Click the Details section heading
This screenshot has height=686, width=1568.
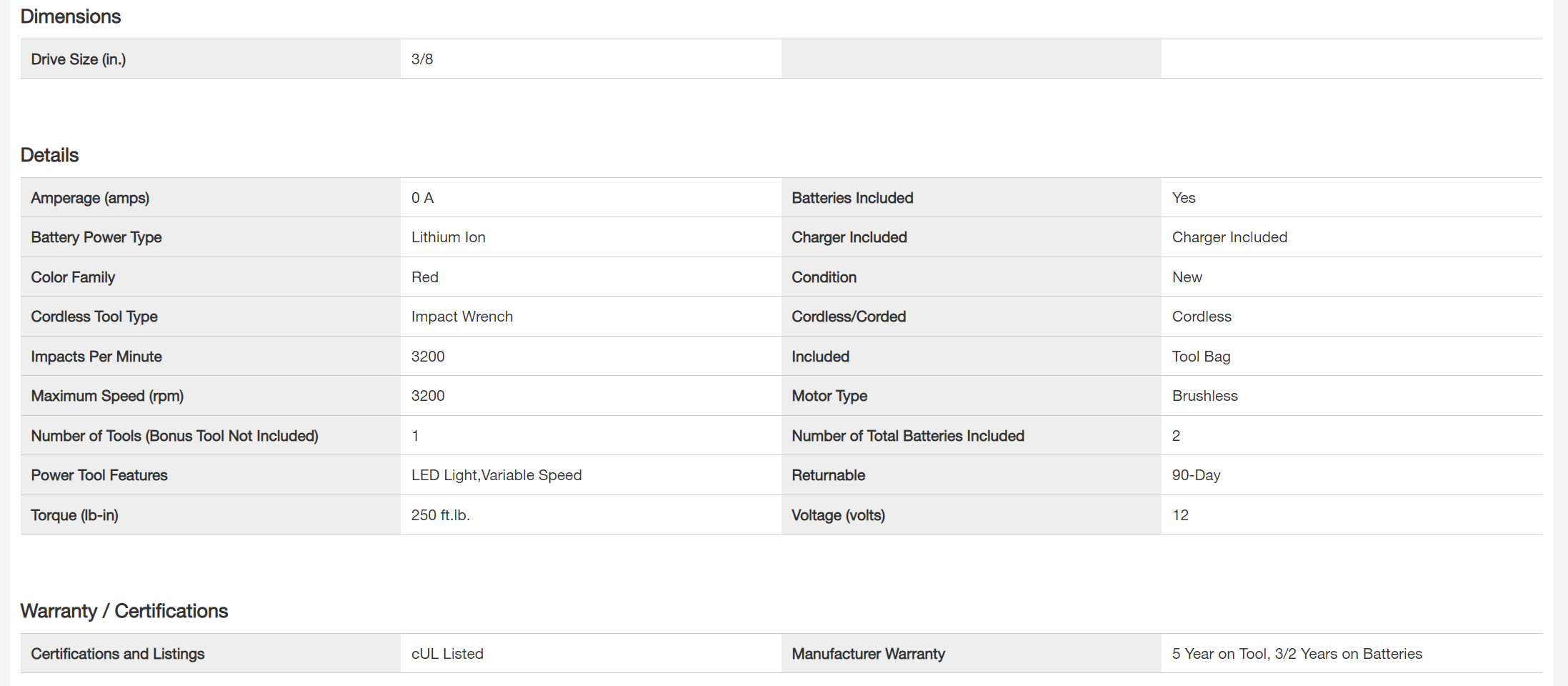[x=49, y=155]
